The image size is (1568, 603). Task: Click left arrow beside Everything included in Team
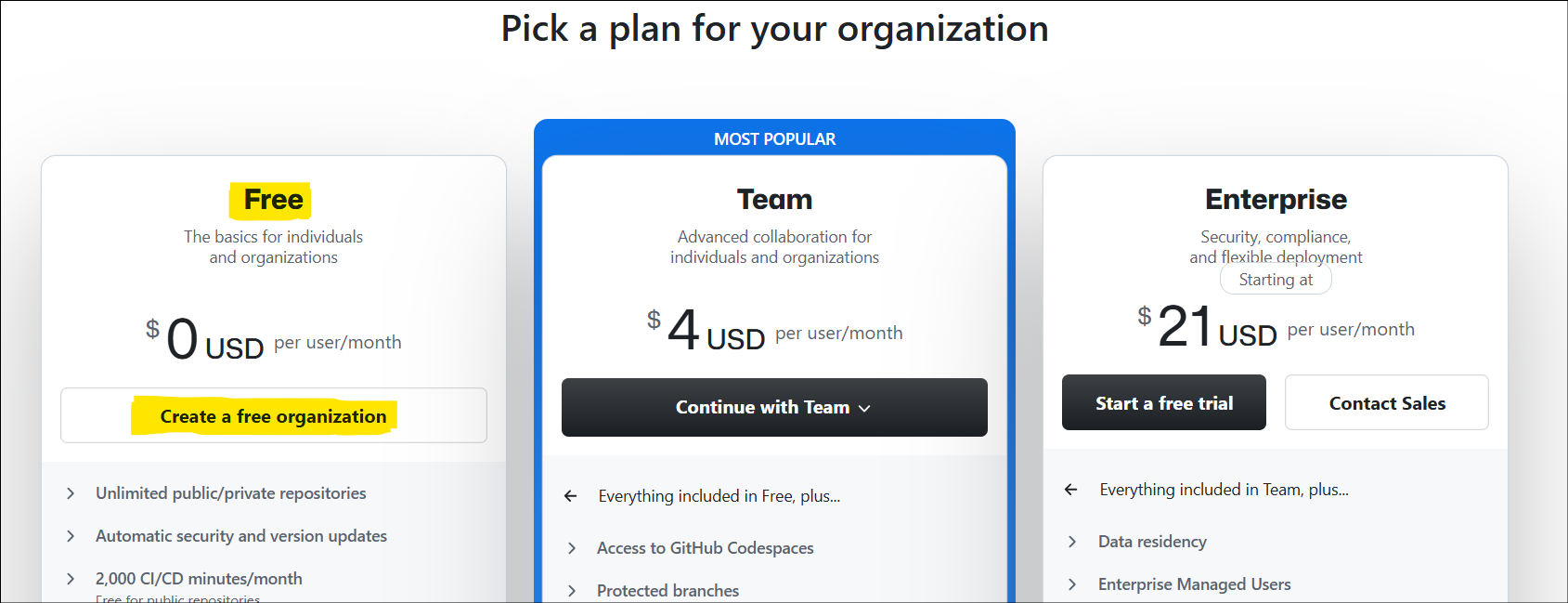(x=1071, y=490)
